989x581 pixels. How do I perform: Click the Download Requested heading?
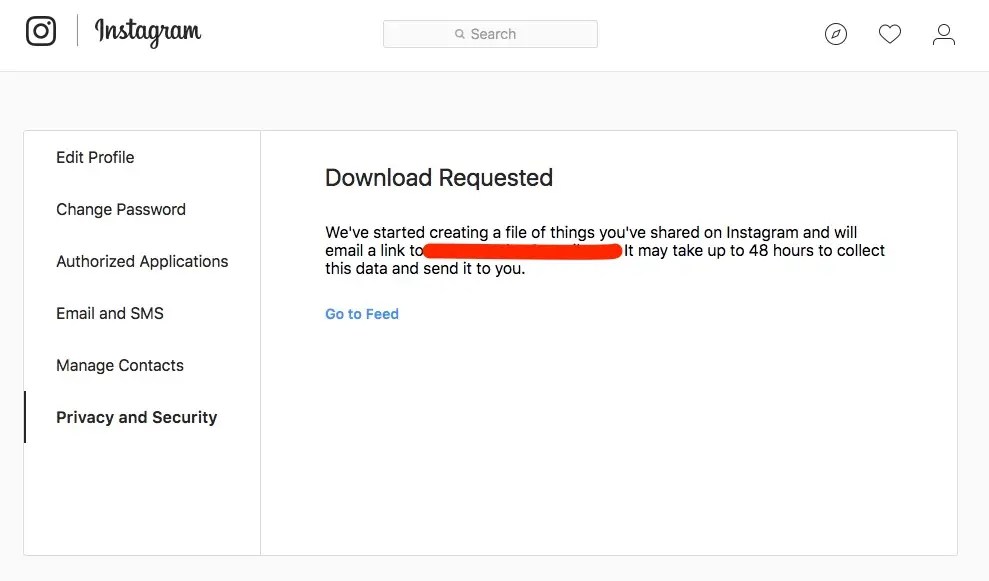439,178
